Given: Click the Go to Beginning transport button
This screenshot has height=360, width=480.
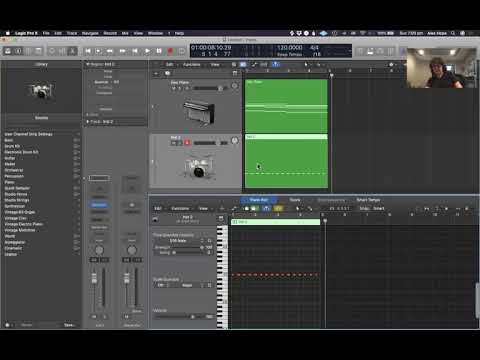Looking at the screenshot, I should point(88,51).
